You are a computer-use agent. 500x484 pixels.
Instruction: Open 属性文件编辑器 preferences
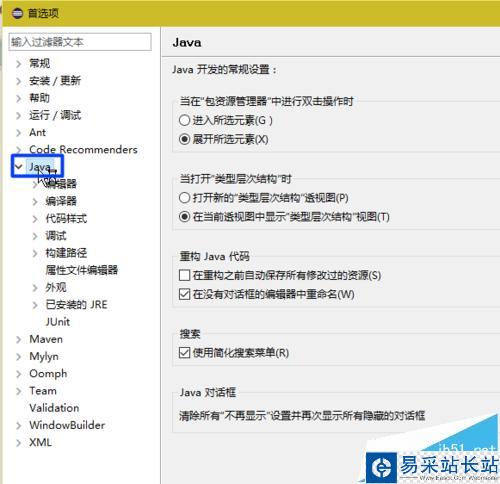pos(82,270)
